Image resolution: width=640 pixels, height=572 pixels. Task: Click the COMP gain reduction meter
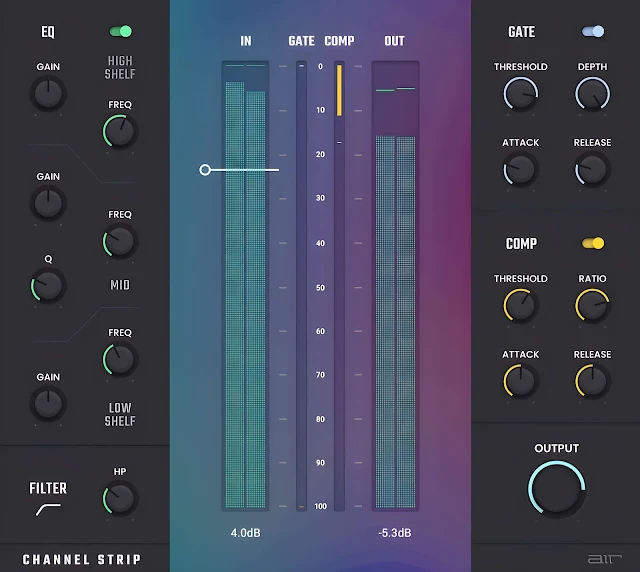[339, 286]
